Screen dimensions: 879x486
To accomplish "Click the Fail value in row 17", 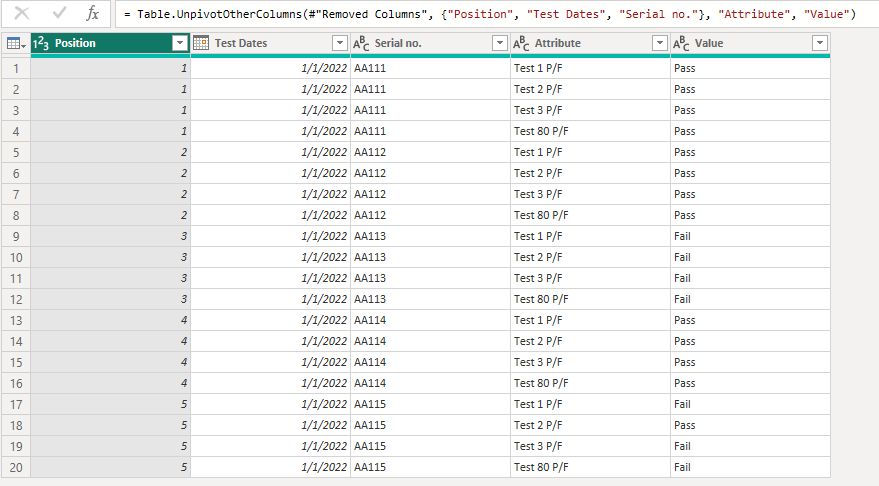I will [x=750, y=404].
